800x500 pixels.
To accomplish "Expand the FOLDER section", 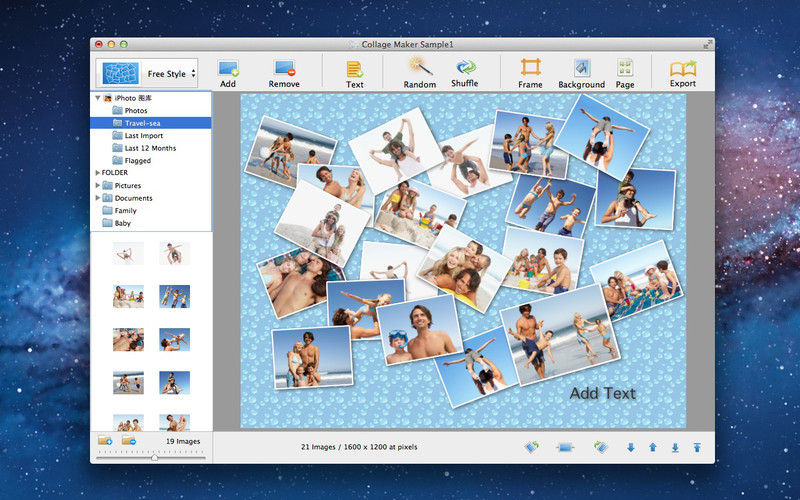I will pos(97,172).
